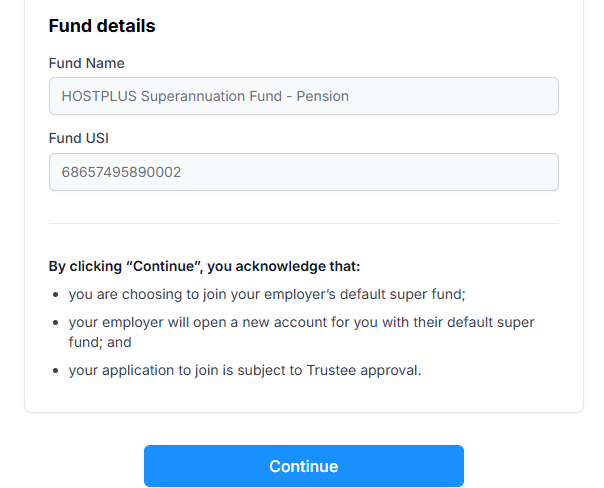Click the number 68657495890002
Image resolution: width=604 pixels, height=488 pixels.
click(x=121, y=172)
